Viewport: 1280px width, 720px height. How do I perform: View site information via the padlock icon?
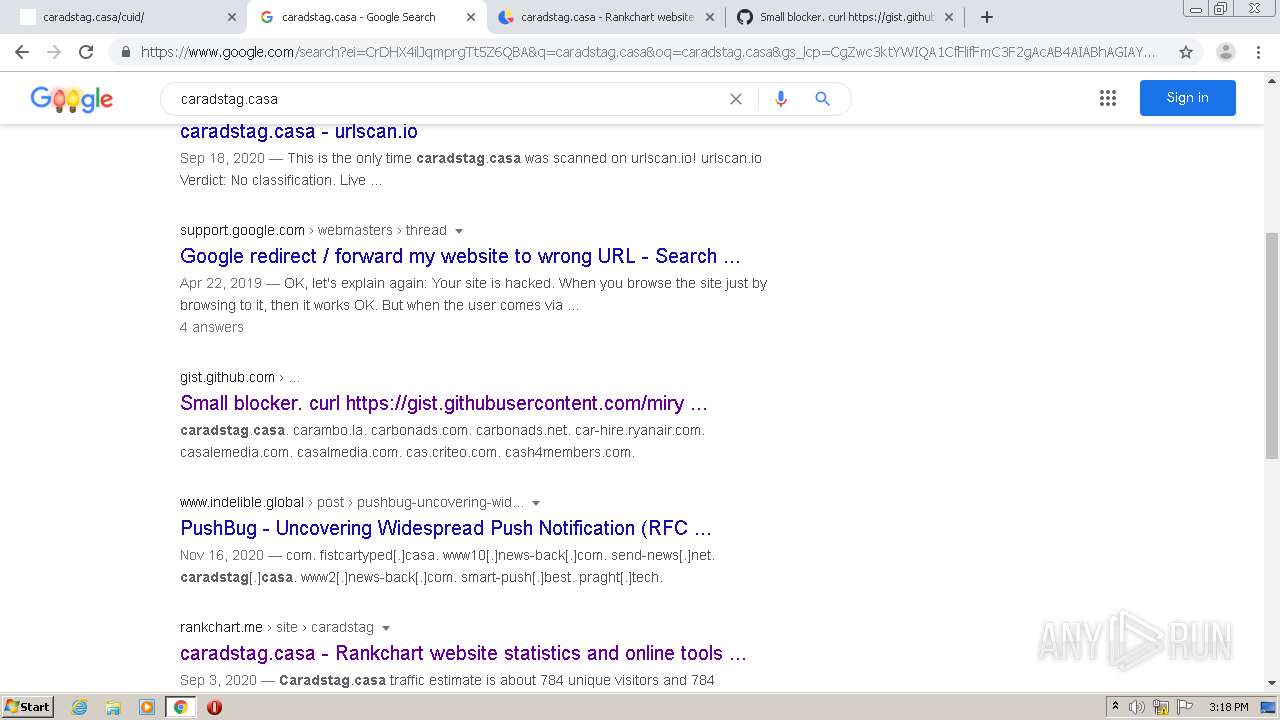pos(125,52)
